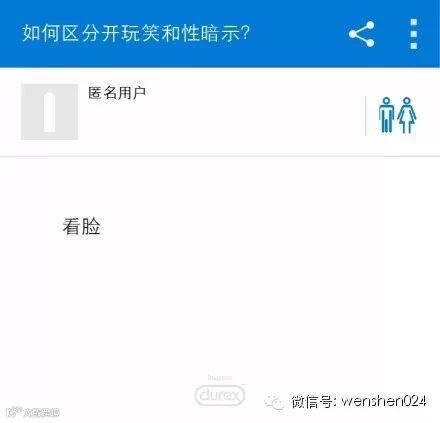Viewport: 440px width, 423px height.
Task: Click the durex logo at bottom
Action: (220, 395)
